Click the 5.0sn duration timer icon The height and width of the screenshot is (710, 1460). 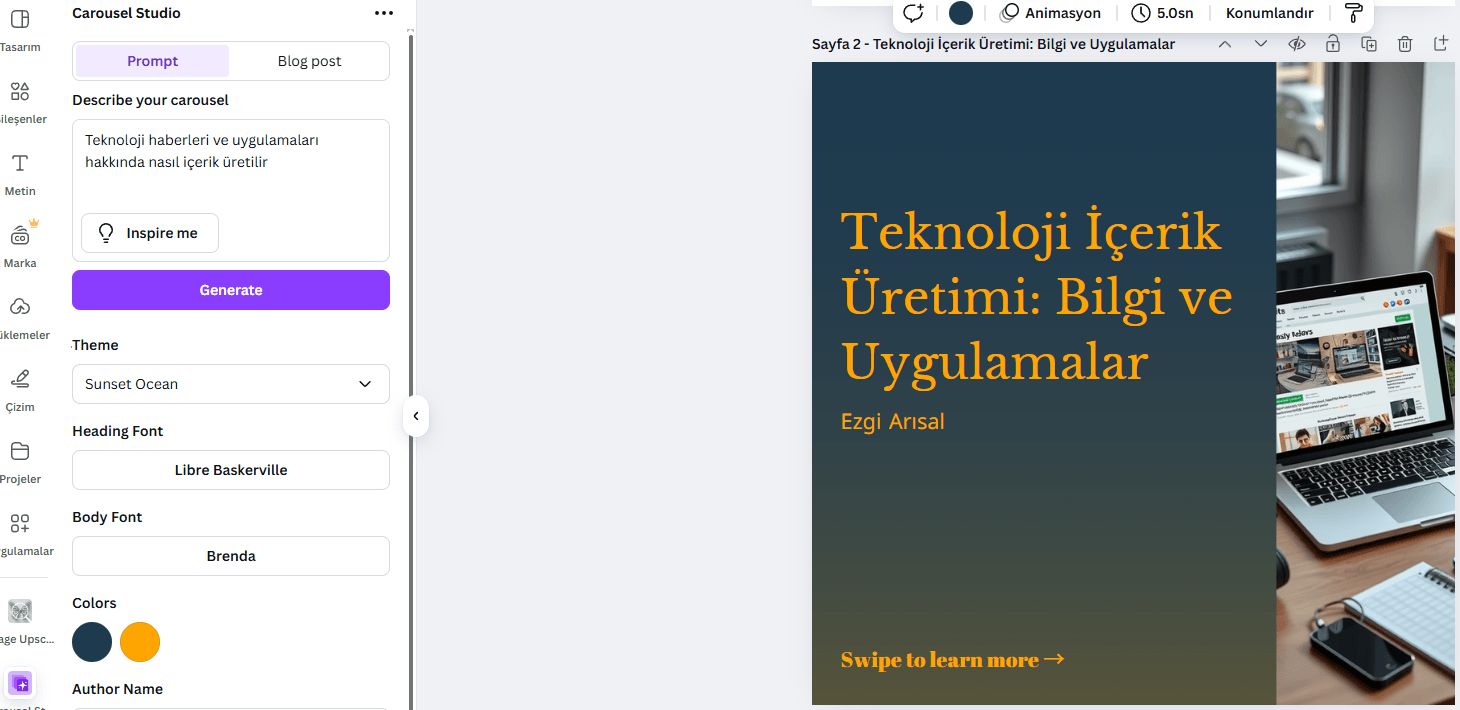coord(1141,13)
